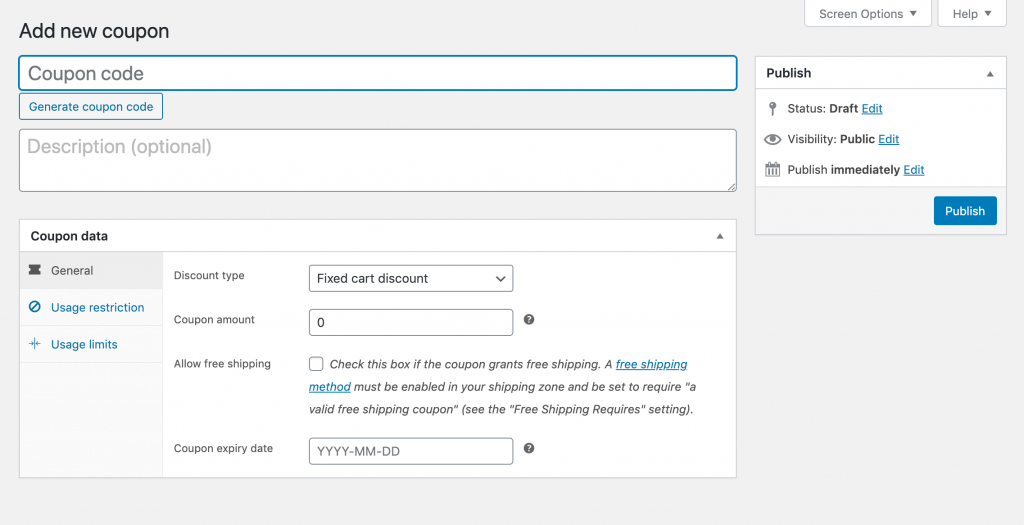This screenshot has width=1024, height=525.
Task: Open the Discount type dropdown
Action: point(411,278)
